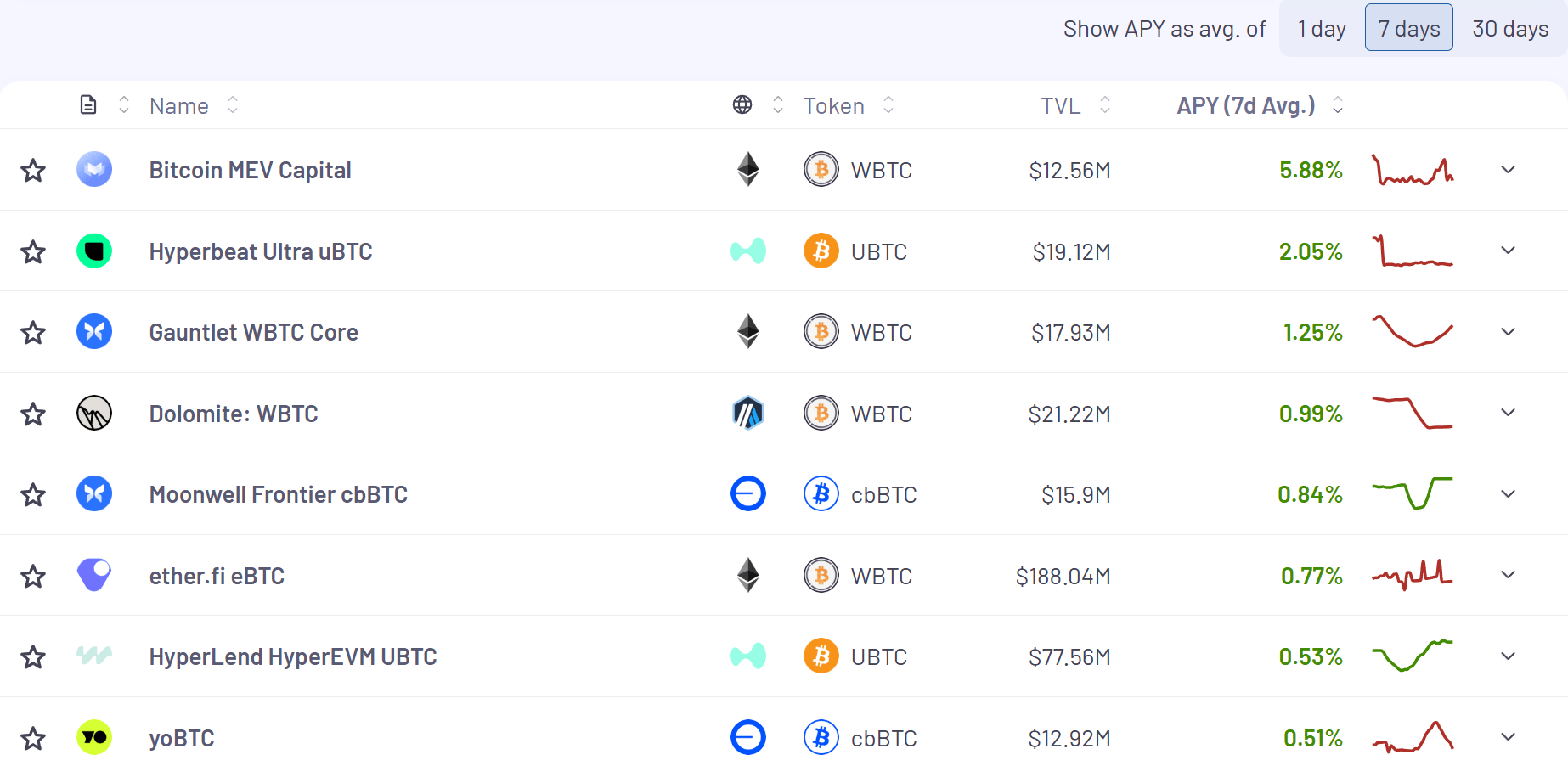
Task: Open the Gauntlet WBTC Core vault link
Action: (253, 332)
